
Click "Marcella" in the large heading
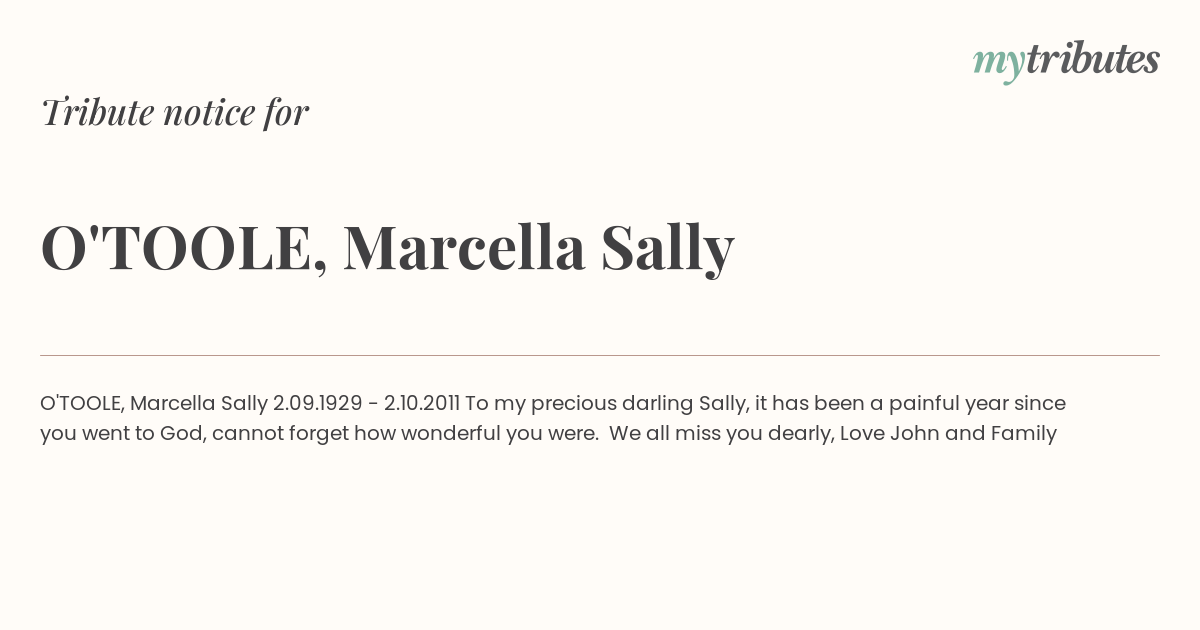[x=464, y=248]
